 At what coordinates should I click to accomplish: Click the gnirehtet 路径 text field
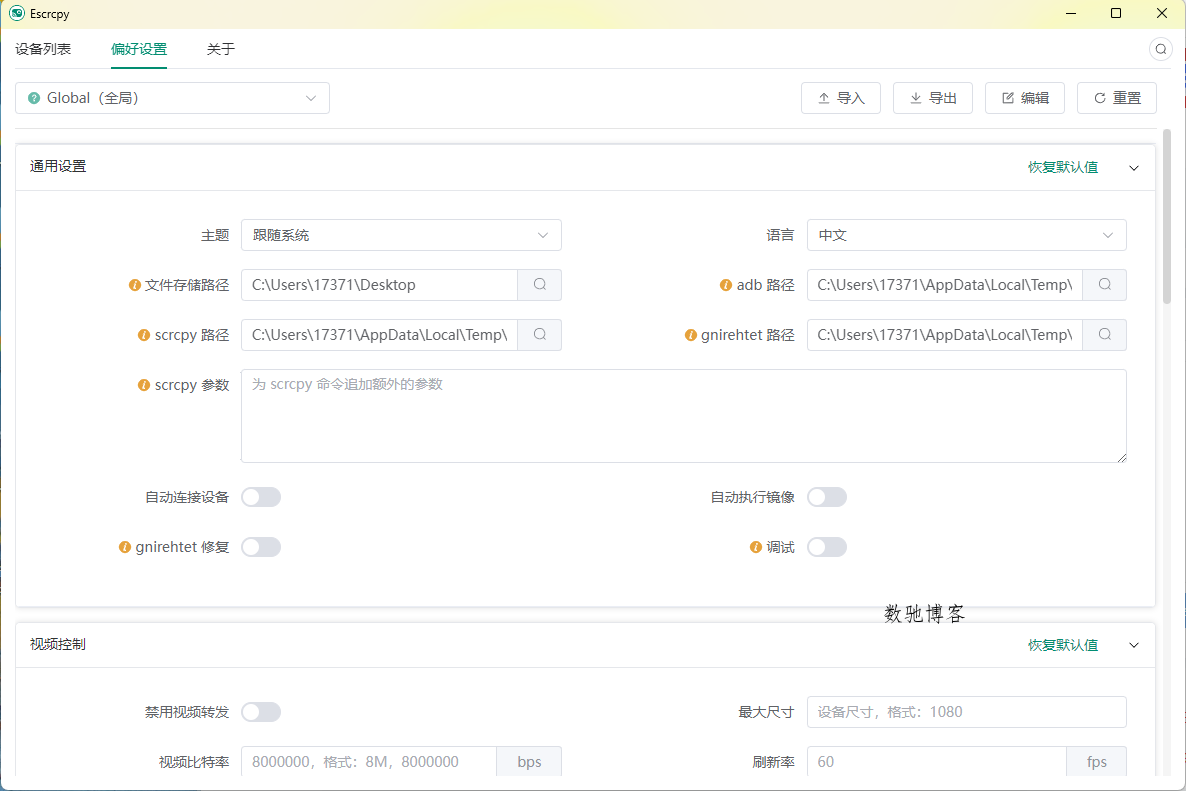click(945, 335)
